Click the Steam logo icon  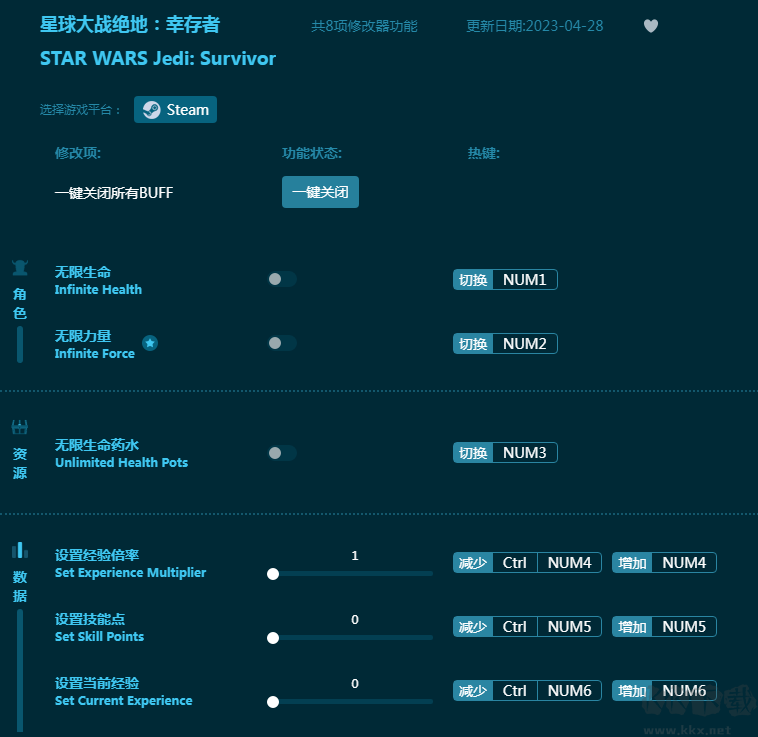pos(151,110)
